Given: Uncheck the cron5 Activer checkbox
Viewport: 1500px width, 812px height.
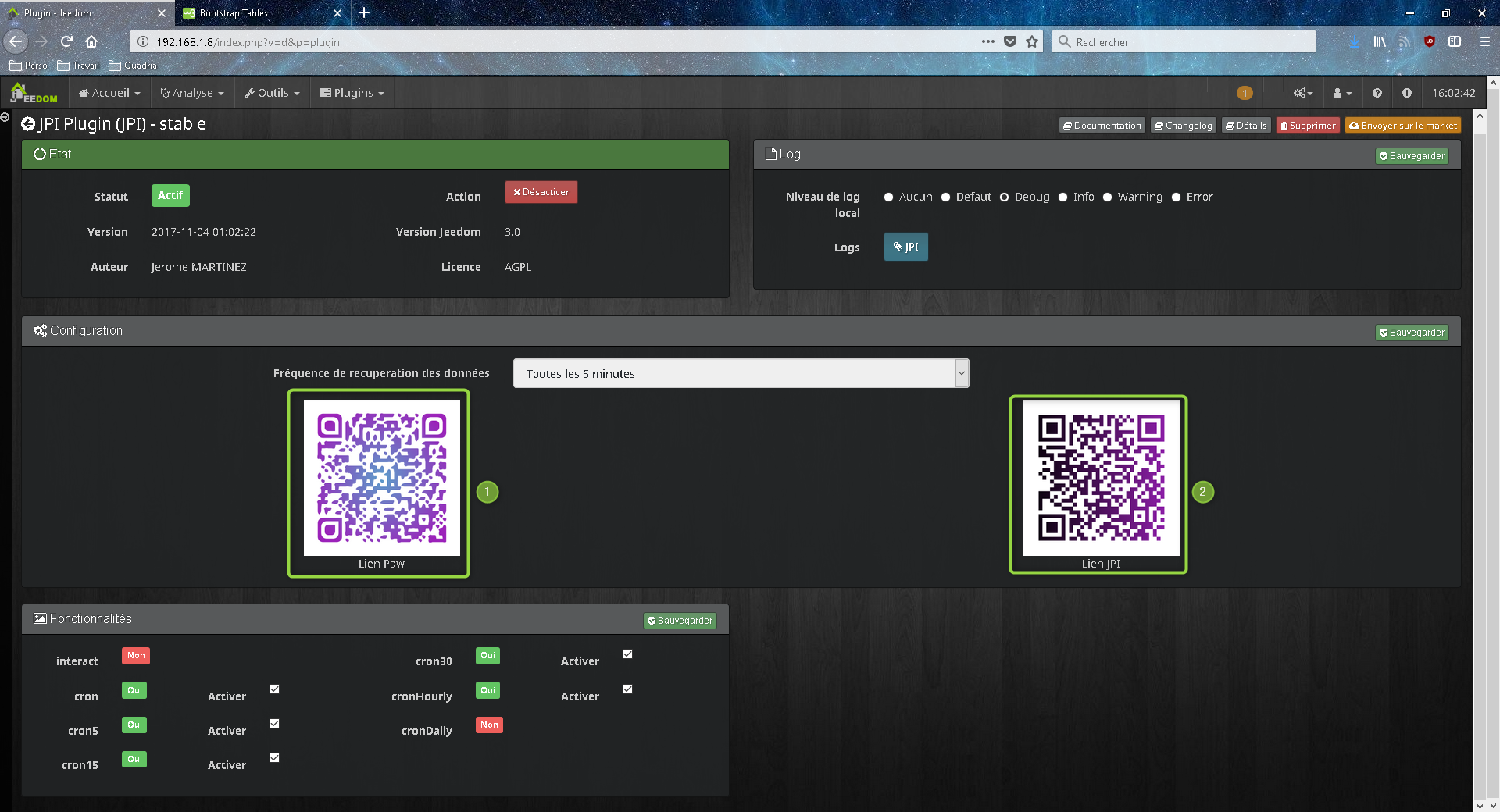Looking at the screenshot, I should click(x=273, y=723).
